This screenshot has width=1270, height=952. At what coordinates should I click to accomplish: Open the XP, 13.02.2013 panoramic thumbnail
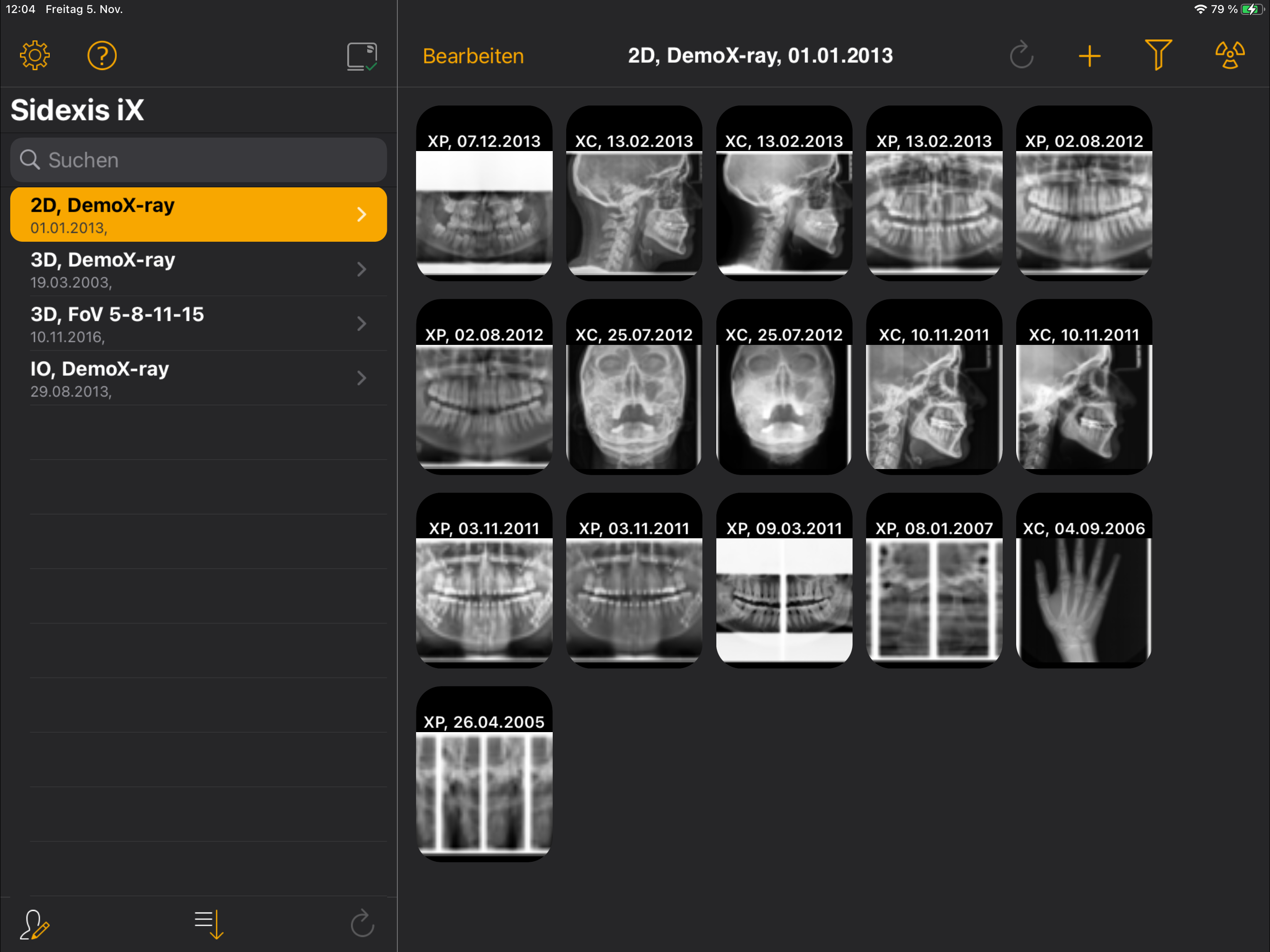tap(934, 193)
